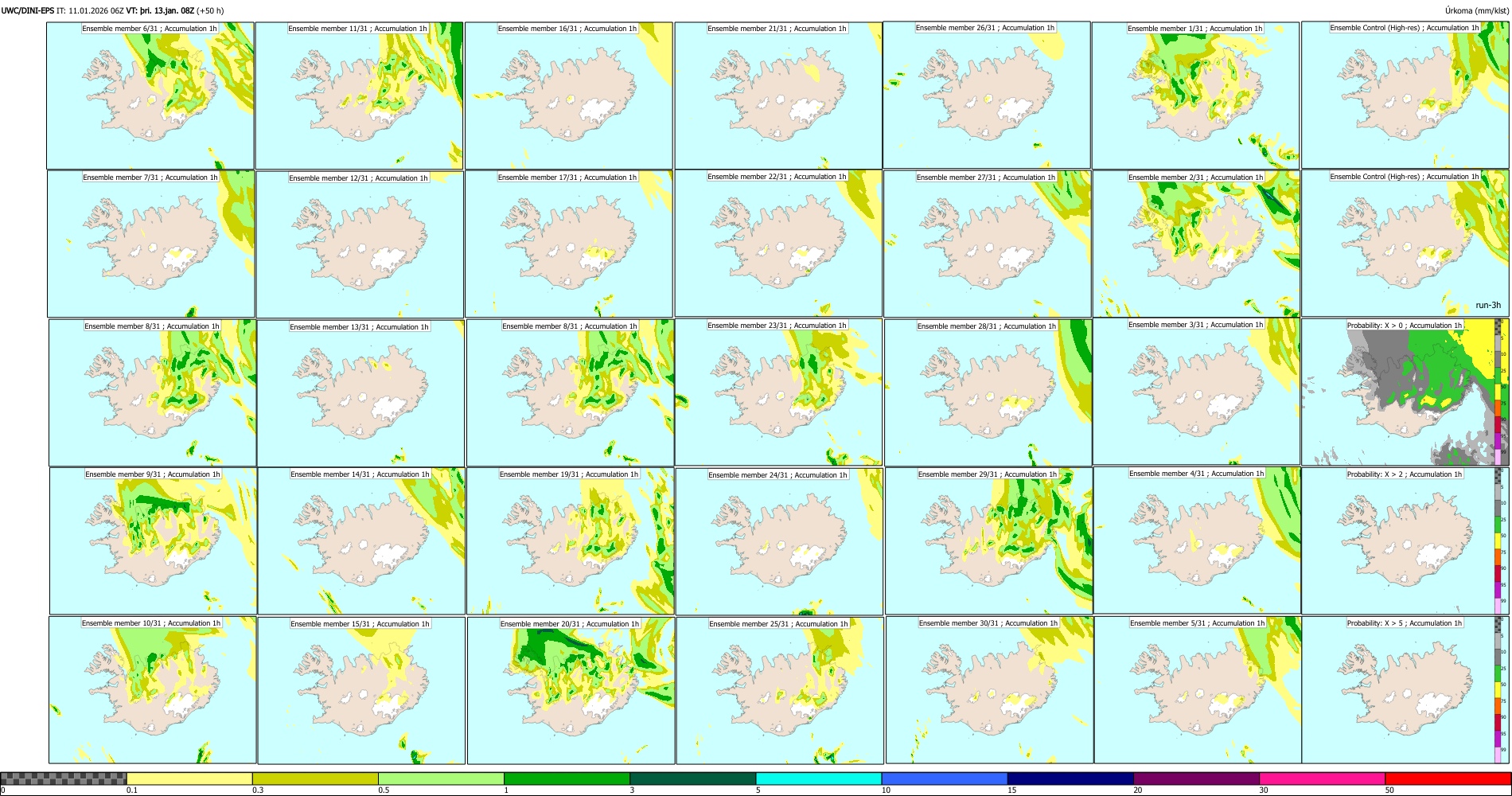
Task: Open the Ensemble member 2/31 map
Action: [x=1197, y=244]
